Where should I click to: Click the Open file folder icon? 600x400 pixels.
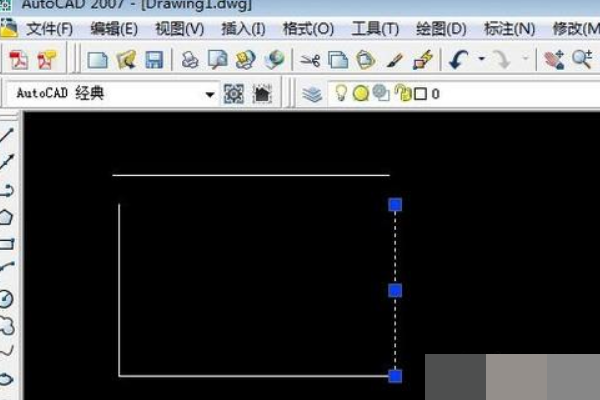(126, 60)
